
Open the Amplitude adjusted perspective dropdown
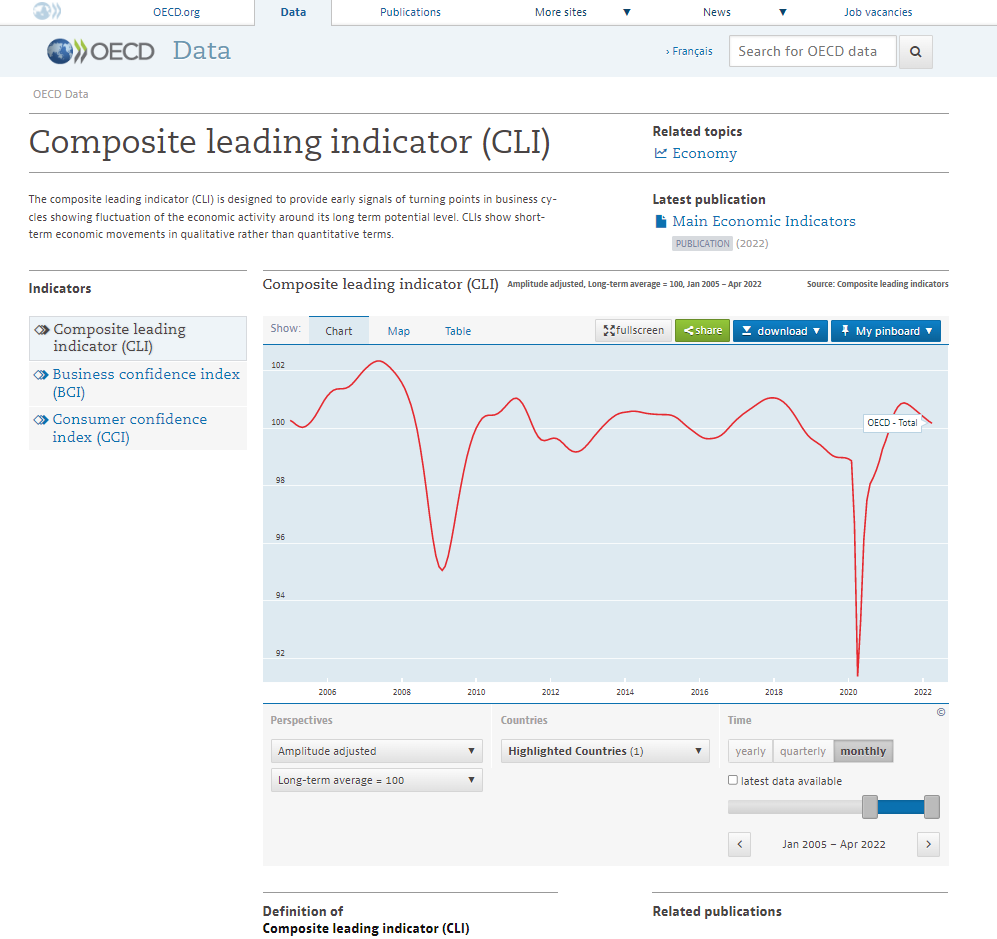[x=376, y=749]
